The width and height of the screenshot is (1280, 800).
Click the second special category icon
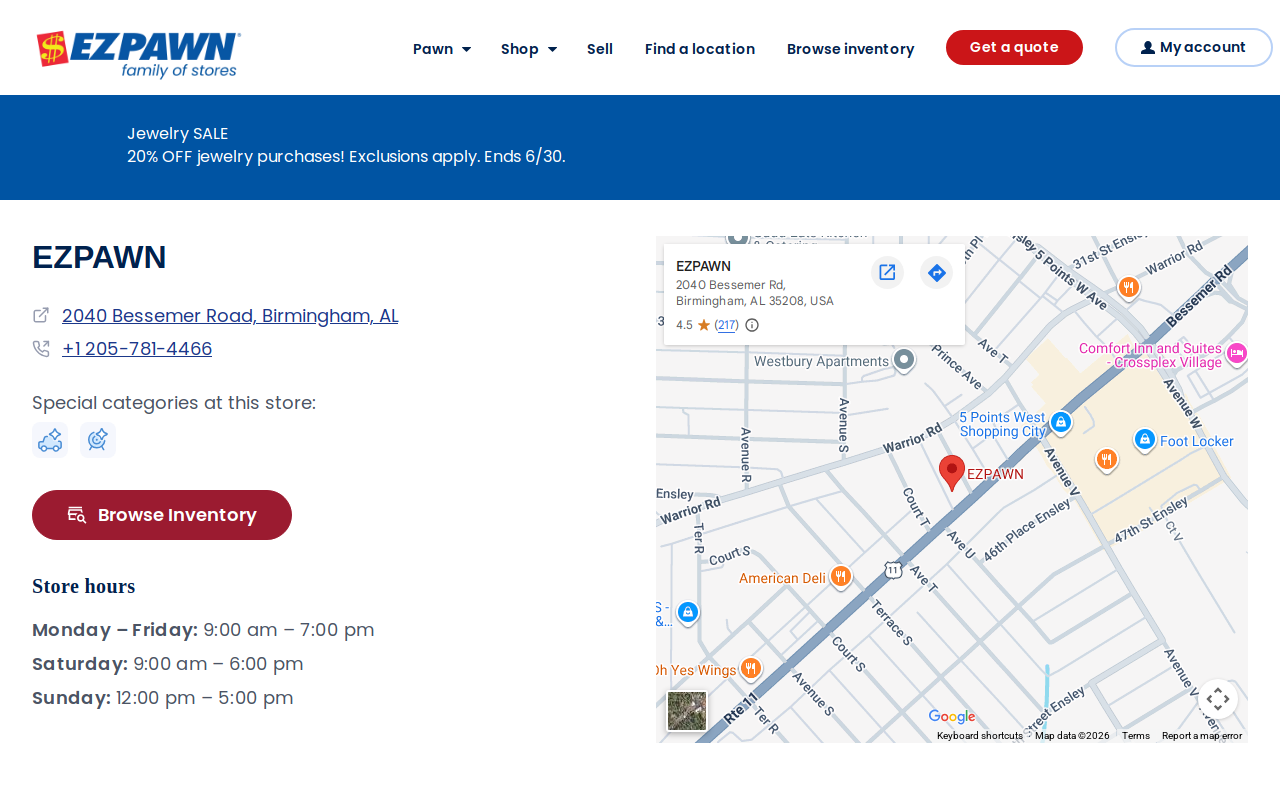[x=98, y=440]
